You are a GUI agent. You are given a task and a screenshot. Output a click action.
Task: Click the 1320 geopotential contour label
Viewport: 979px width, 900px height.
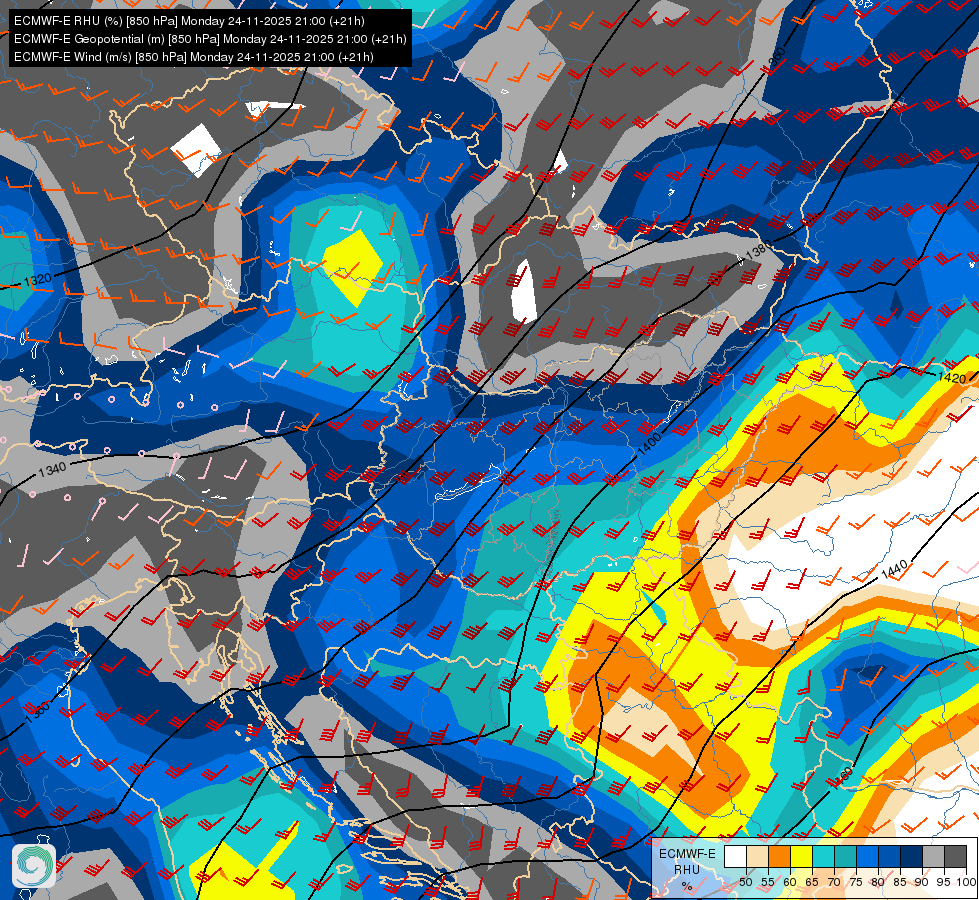click(x=37, y=280)
